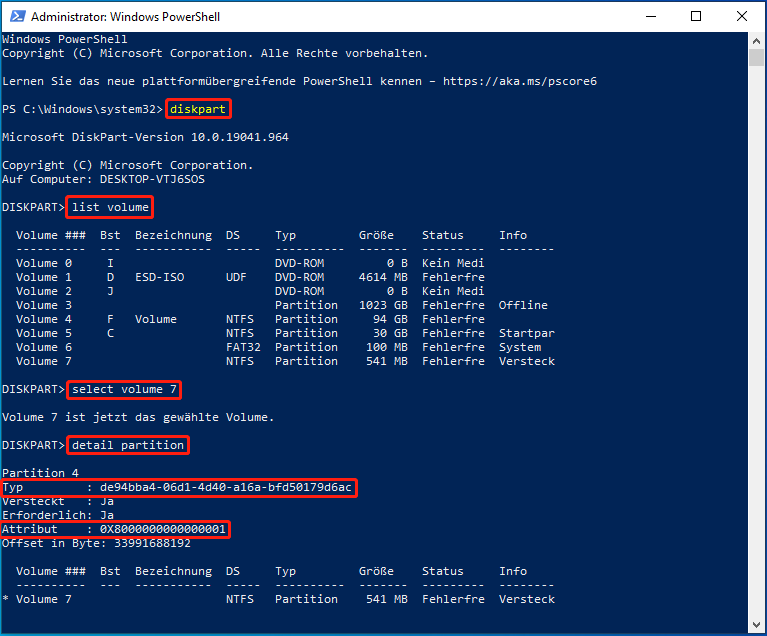Click '1023 GB' size of Volume 3
The height and width of the screenshot is (636, 767).
click(x=383, y=305)
